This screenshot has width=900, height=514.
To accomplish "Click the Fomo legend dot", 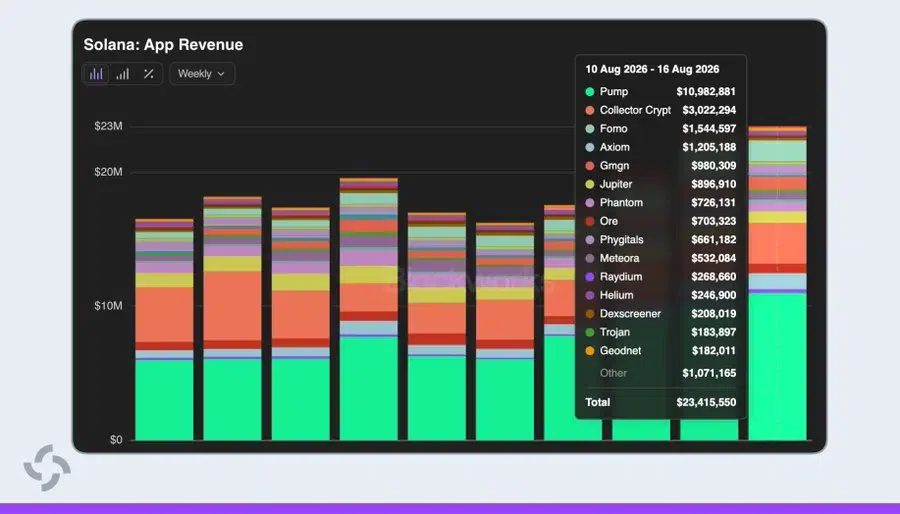I will [589, 128].
